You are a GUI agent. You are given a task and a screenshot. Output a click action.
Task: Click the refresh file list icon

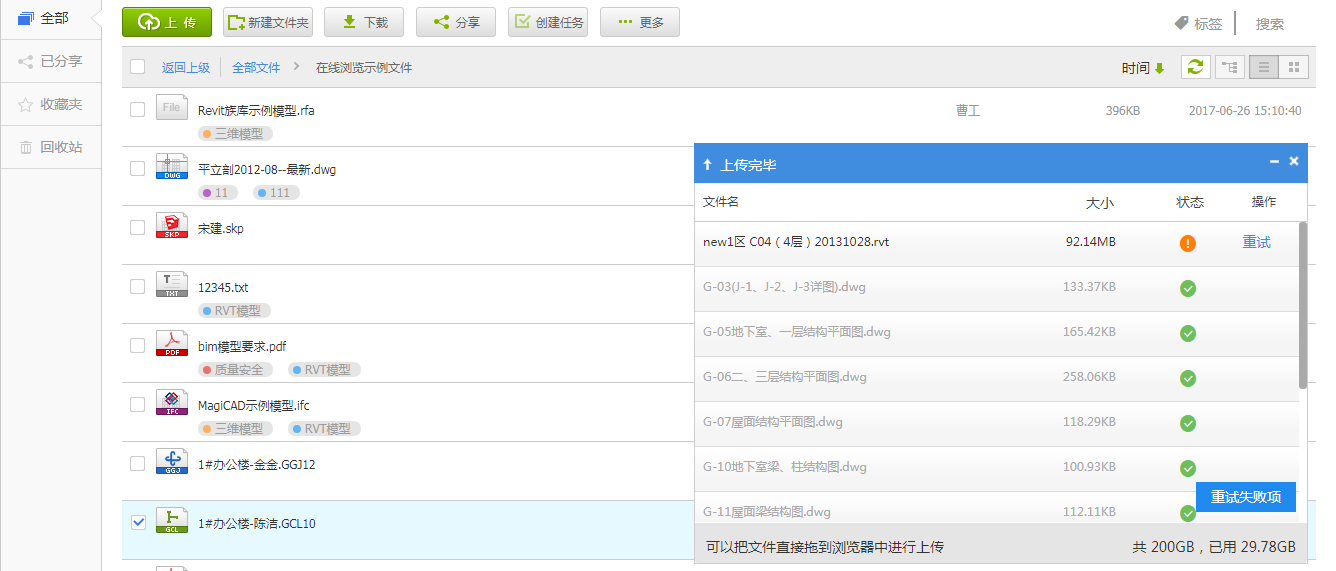[1195, 67]
